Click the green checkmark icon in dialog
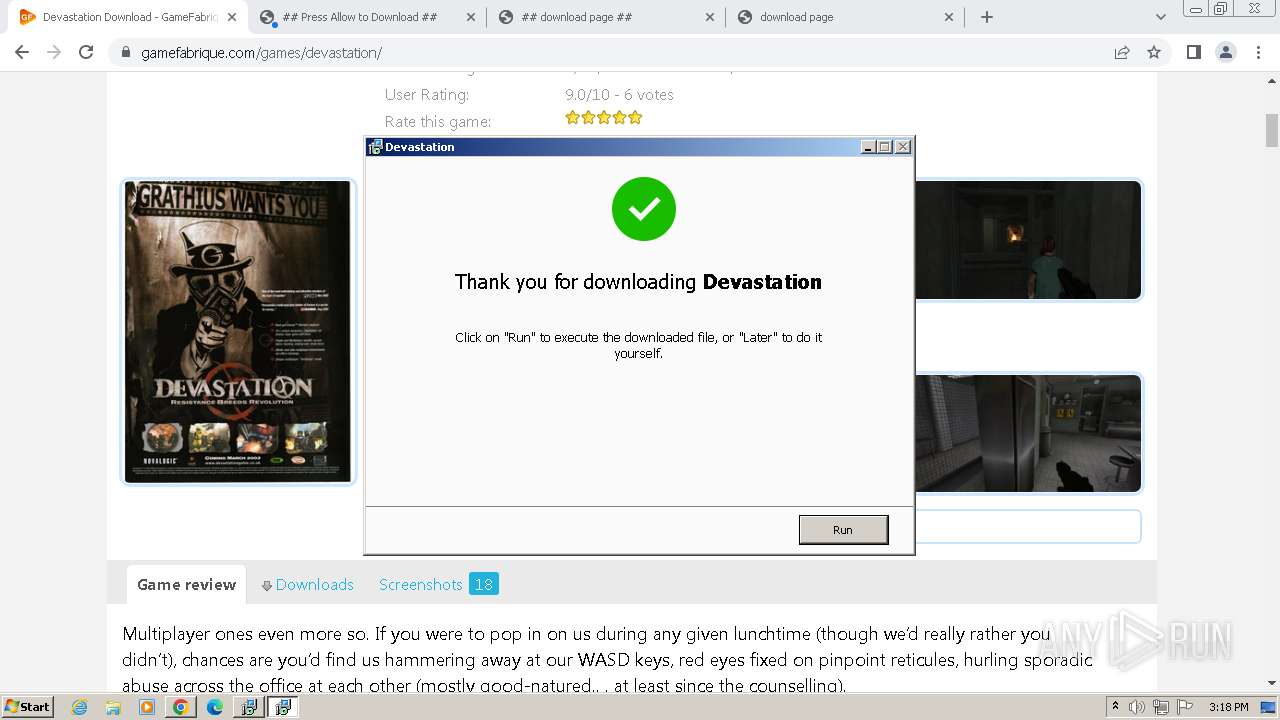 [x=644, y=209]
